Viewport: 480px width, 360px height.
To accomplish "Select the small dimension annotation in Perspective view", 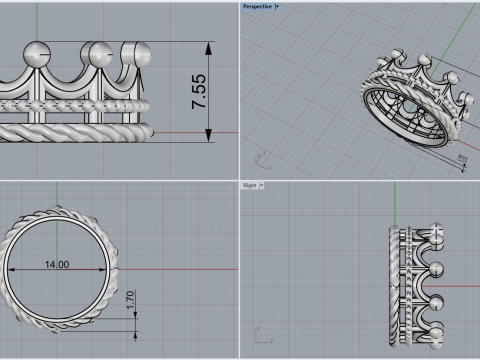I will (x=462, y=158).
